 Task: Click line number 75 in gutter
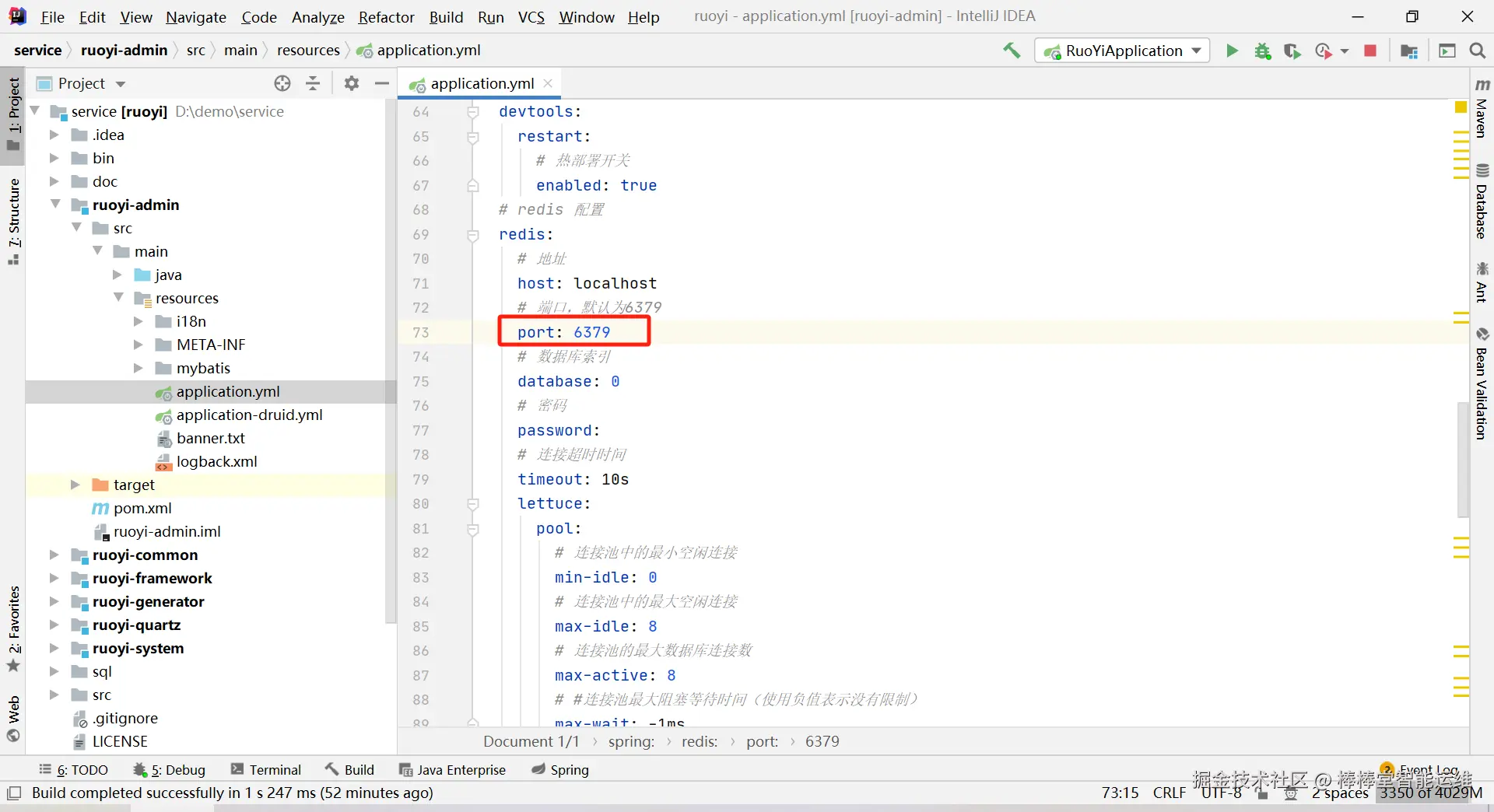(x=420, y=382)
